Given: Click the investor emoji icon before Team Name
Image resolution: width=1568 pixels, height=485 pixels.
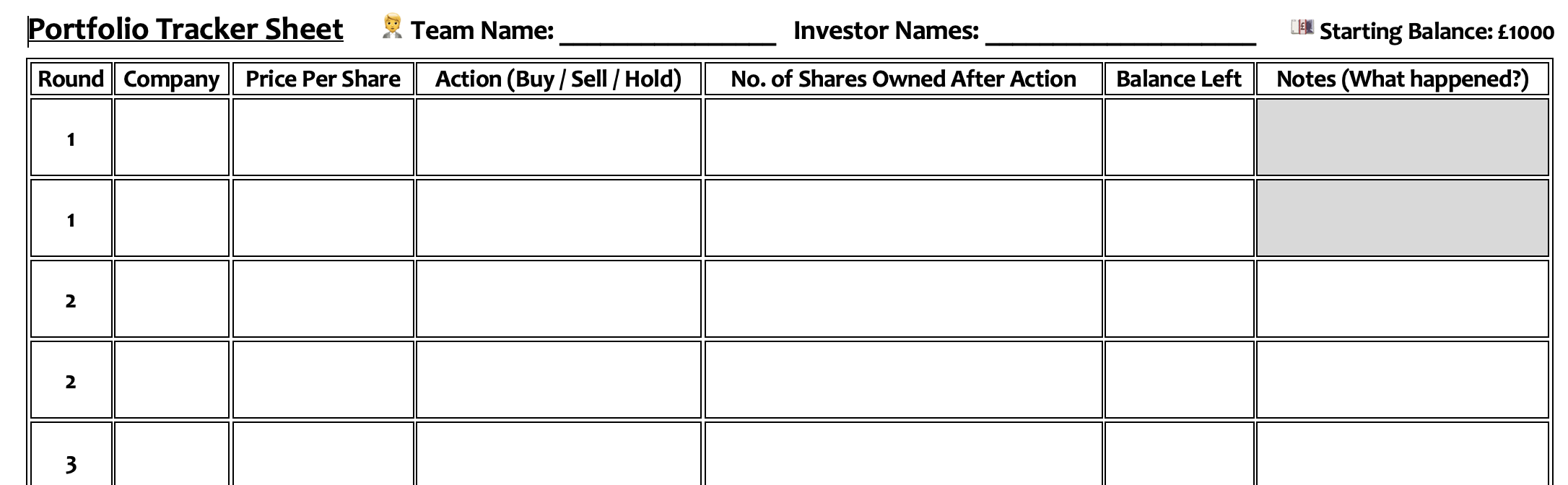Looking at the screenshot, I should pos(392,26).
